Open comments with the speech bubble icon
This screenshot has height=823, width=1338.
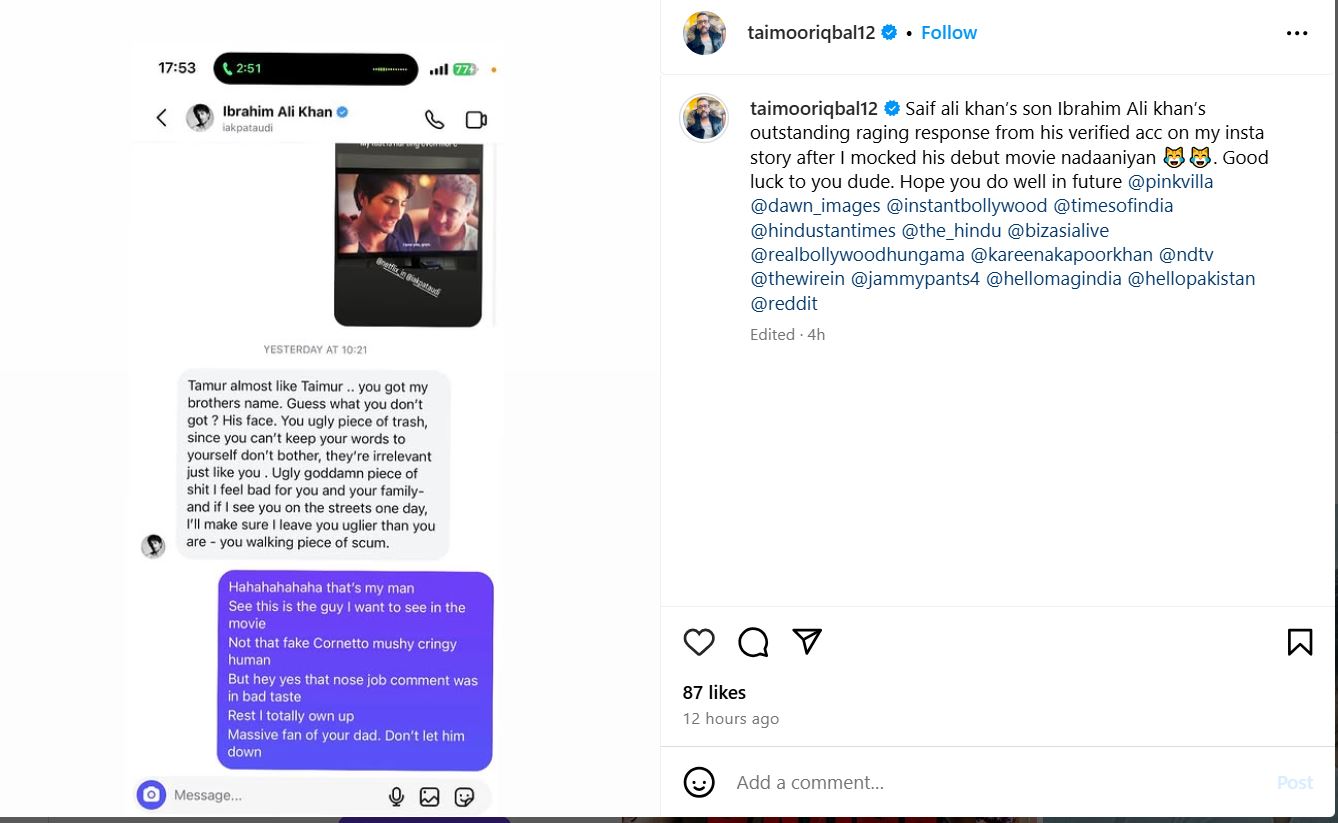tap(753, 642)
